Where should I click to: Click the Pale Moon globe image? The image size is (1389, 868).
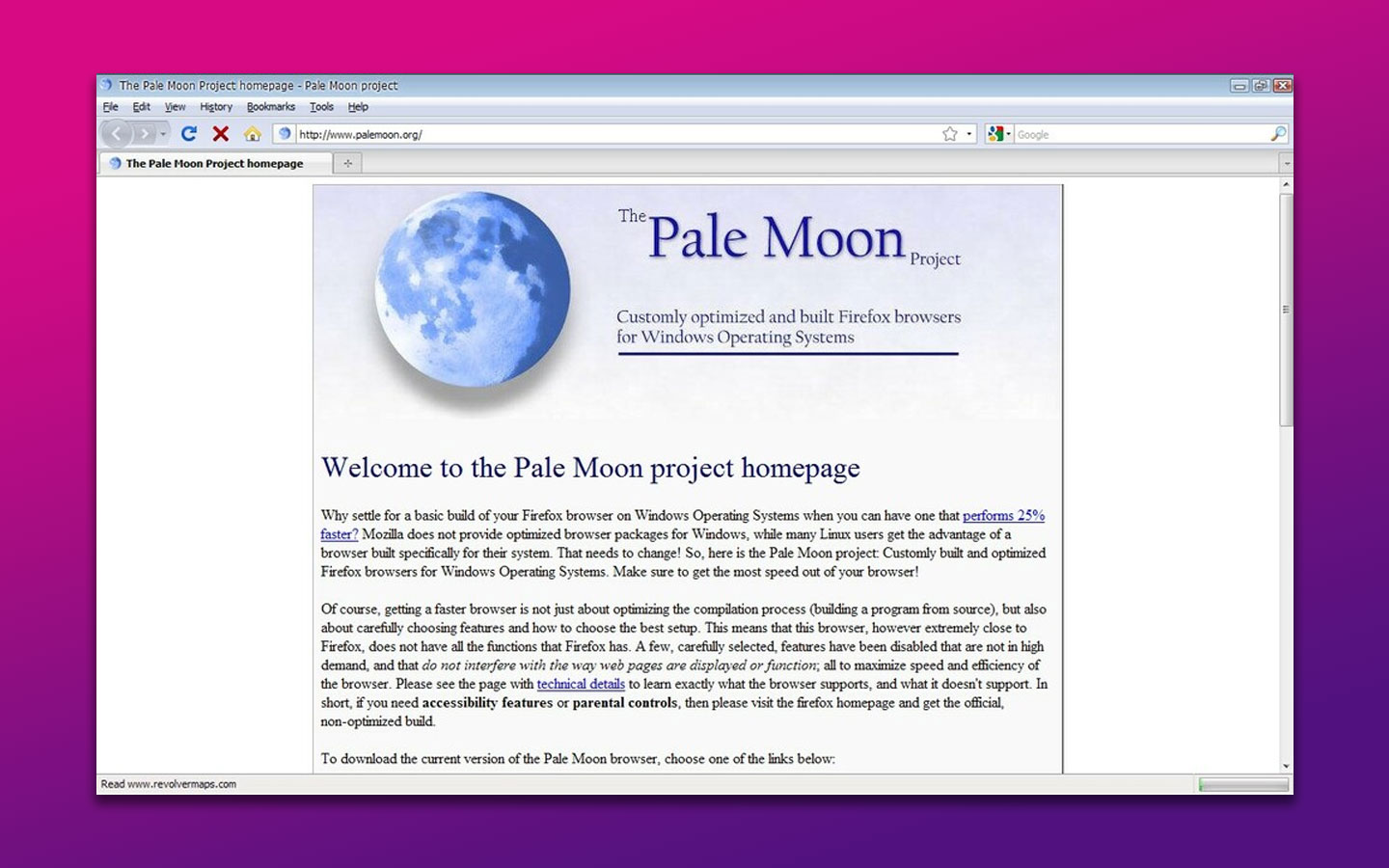click(x=472, y=289)
